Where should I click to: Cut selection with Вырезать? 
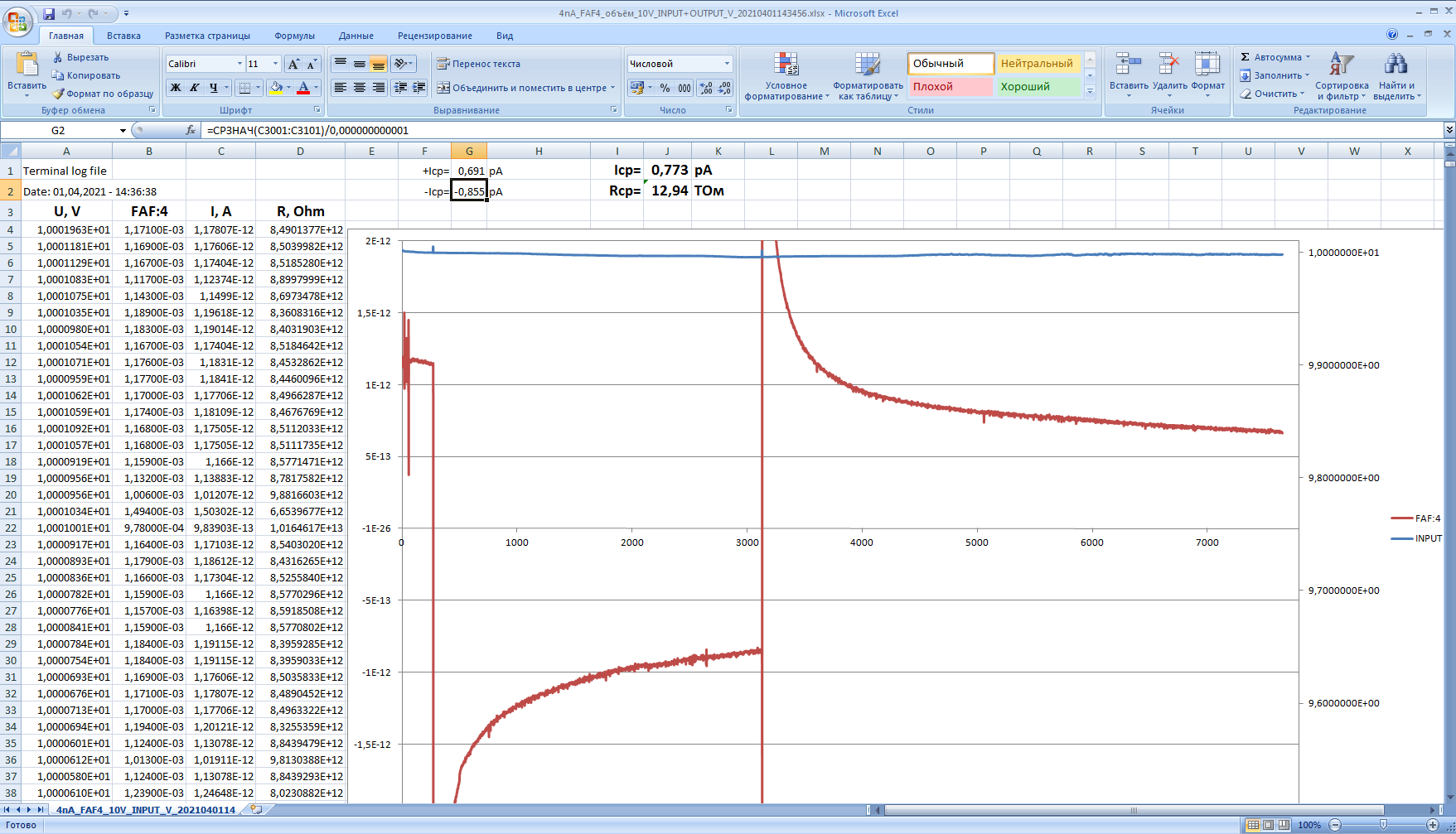81,57
